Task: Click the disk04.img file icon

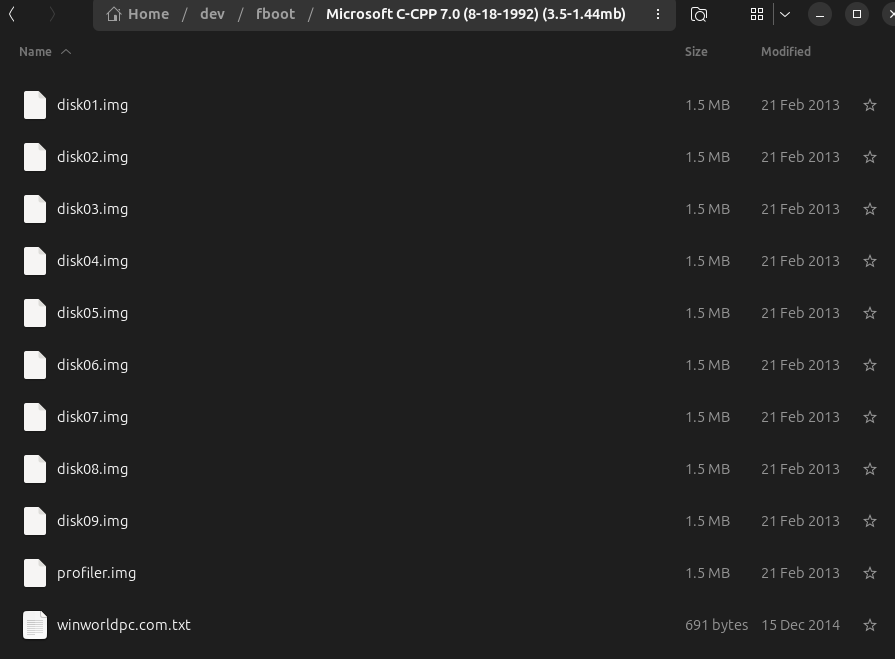Action: pyautogui.click(x=35, y=261)
